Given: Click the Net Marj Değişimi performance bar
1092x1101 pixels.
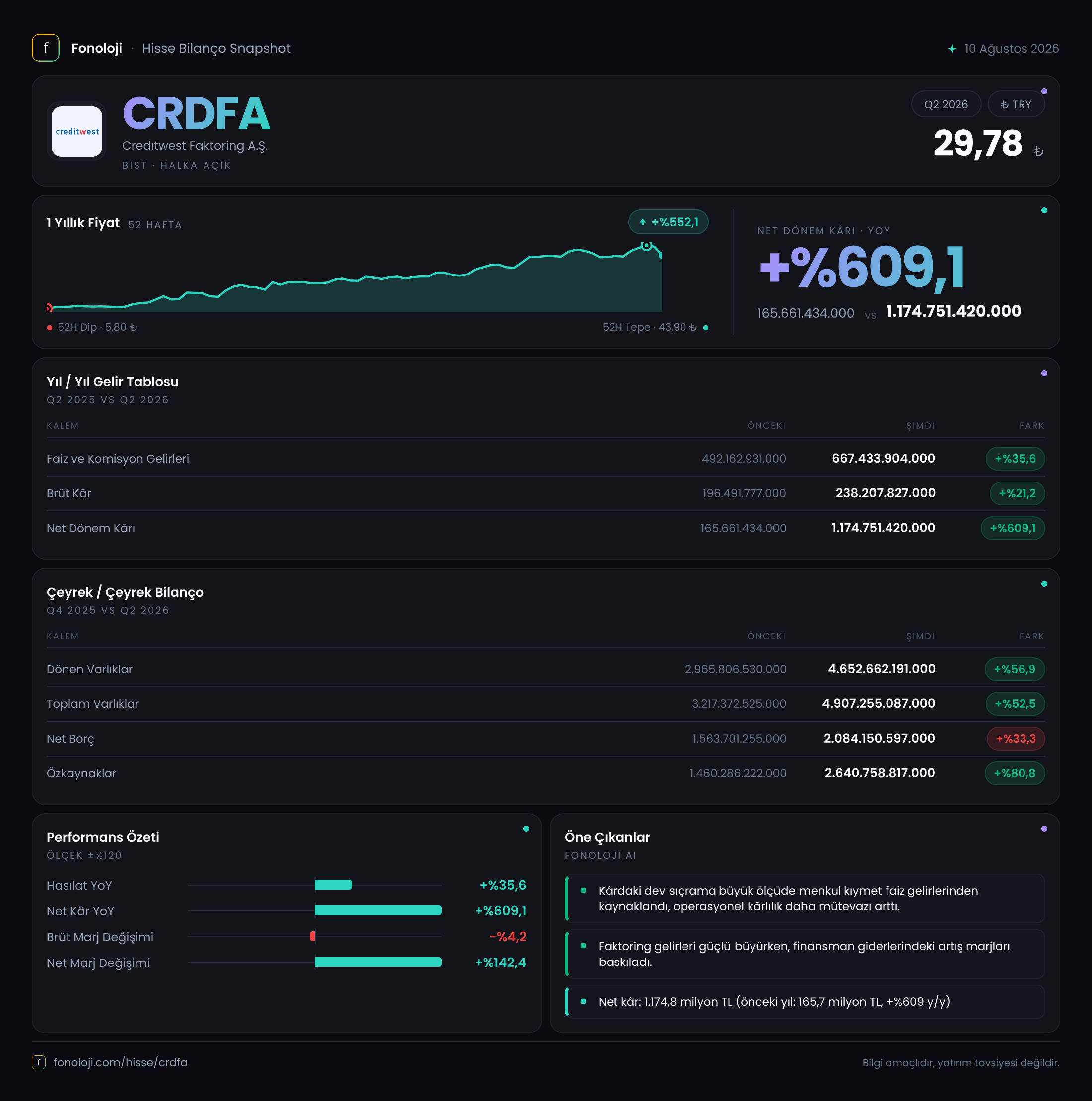Looking at the screenshot, I should (378, 962).
